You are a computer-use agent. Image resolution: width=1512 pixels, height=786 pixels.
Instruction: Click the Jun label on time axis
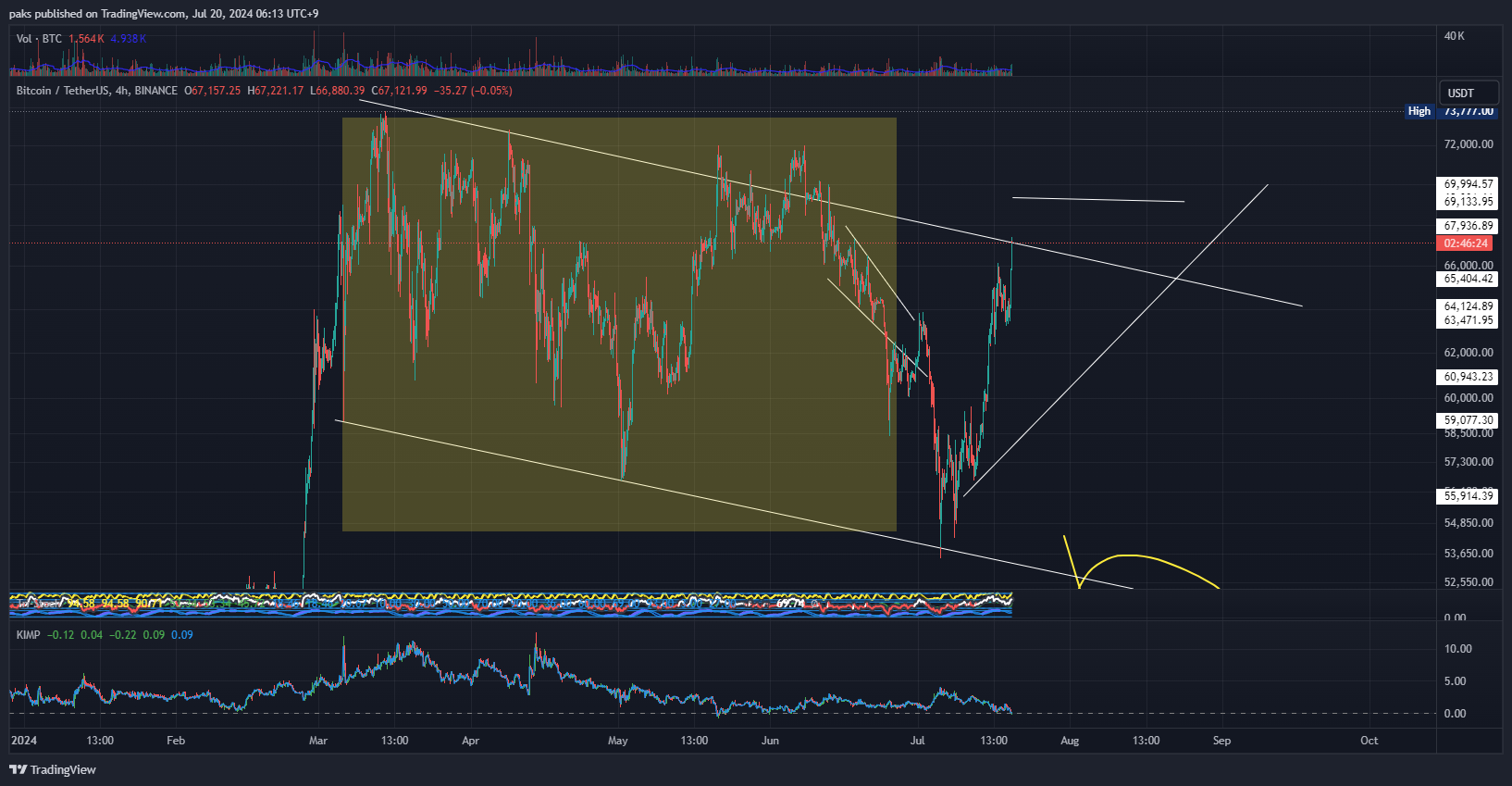point(770,741)
